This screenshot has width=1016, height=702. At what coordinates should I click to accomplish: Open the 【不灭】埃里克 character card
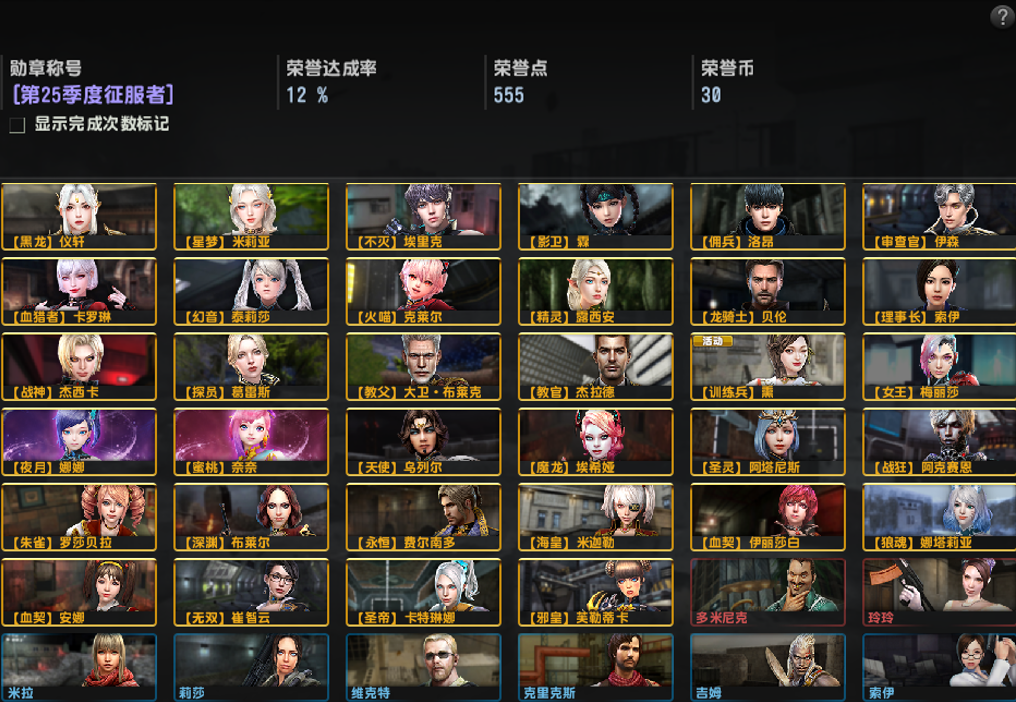[x=424, y=216]
